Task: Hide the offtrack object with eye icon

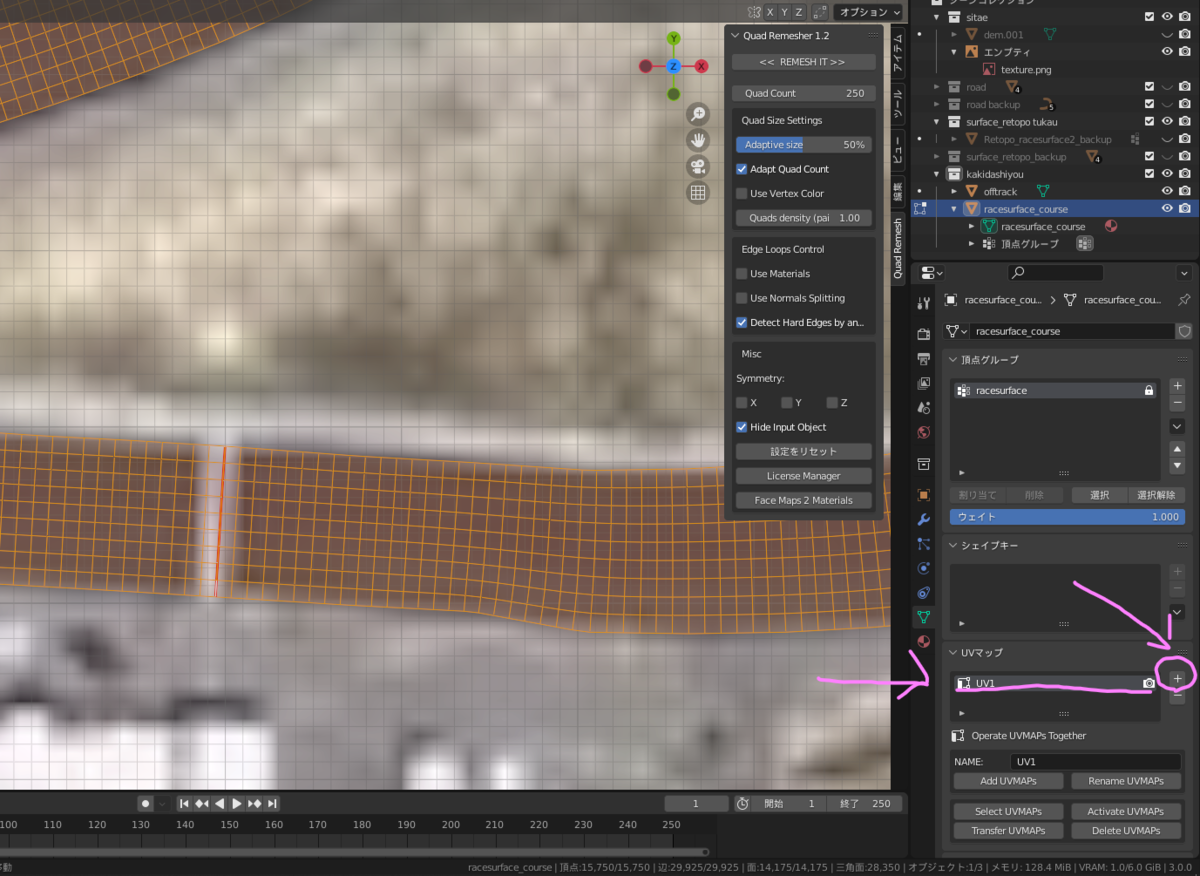Action: click(1166, 191)
